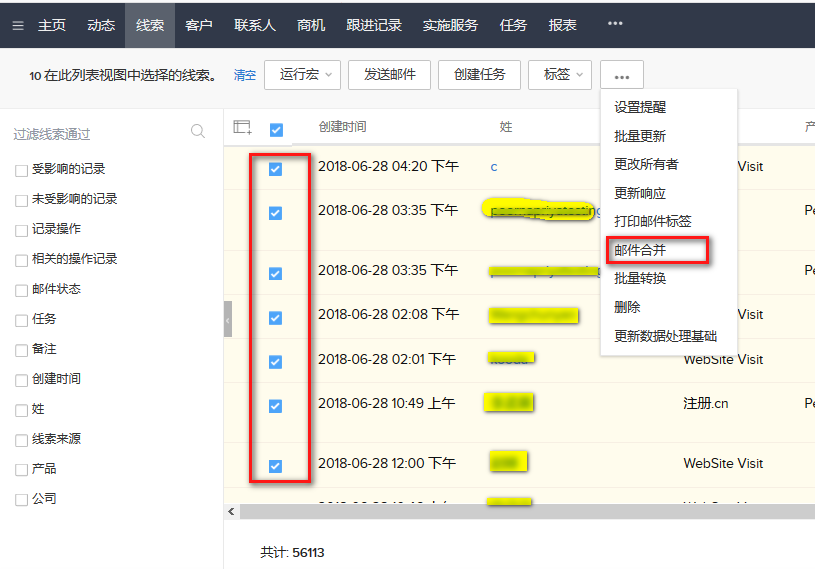Open the hamburger navigation menu

tap(18, 26)
